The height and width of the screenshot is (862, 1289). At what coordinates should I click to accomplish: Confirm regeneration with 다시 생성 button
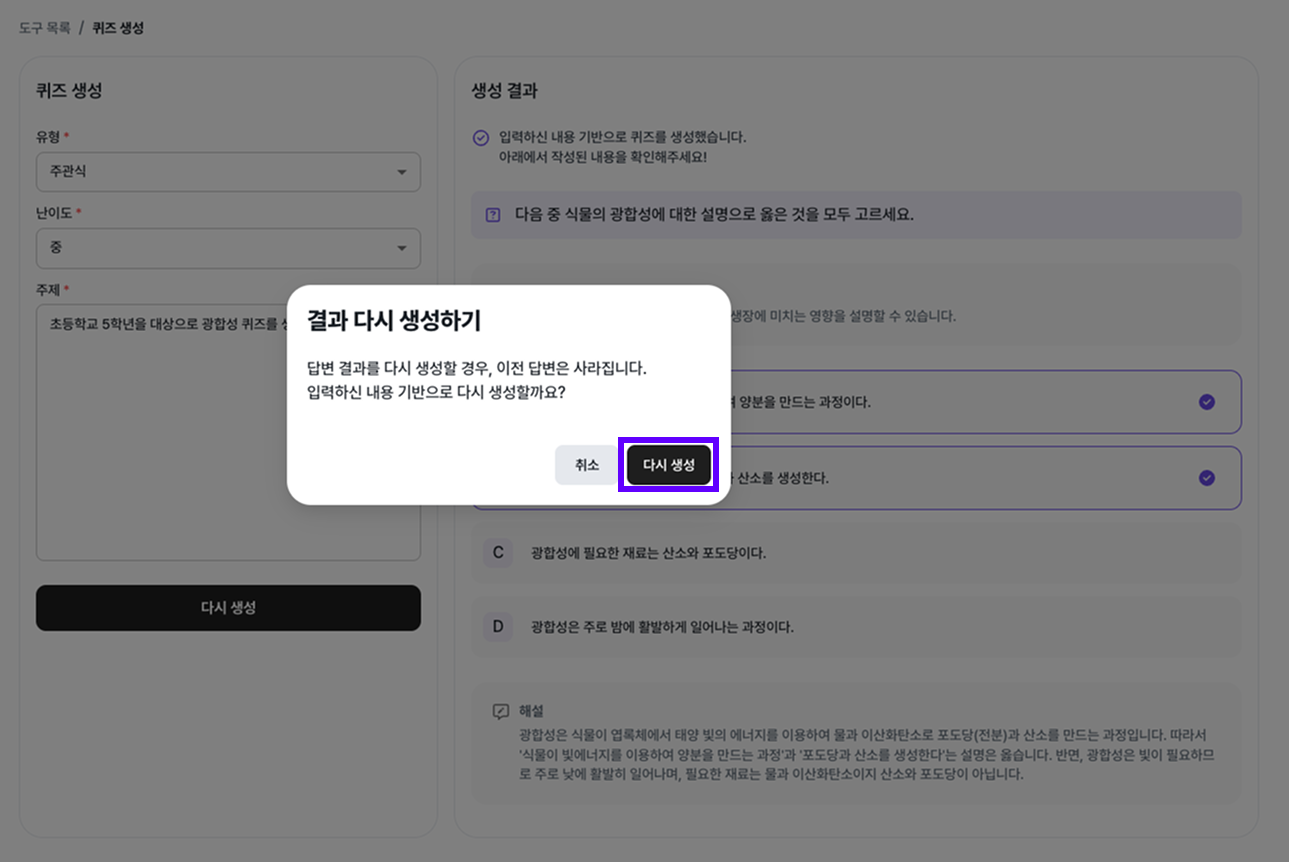click(667, 464)
